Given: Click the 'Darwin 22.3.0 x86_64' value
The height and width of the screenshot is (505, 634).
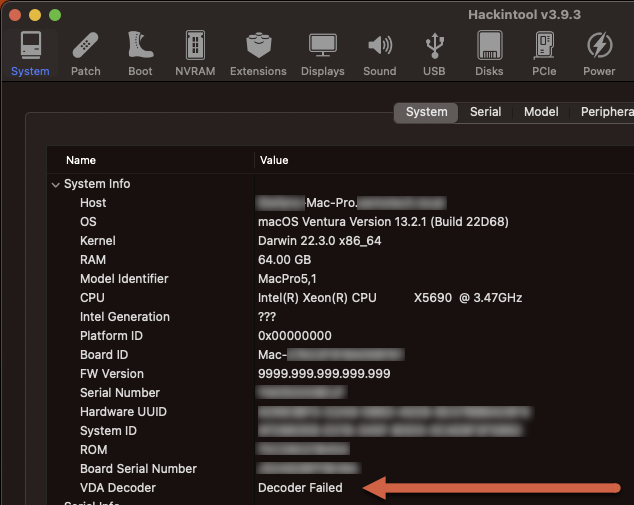Looking at the screenshot, I should (319, 241).
